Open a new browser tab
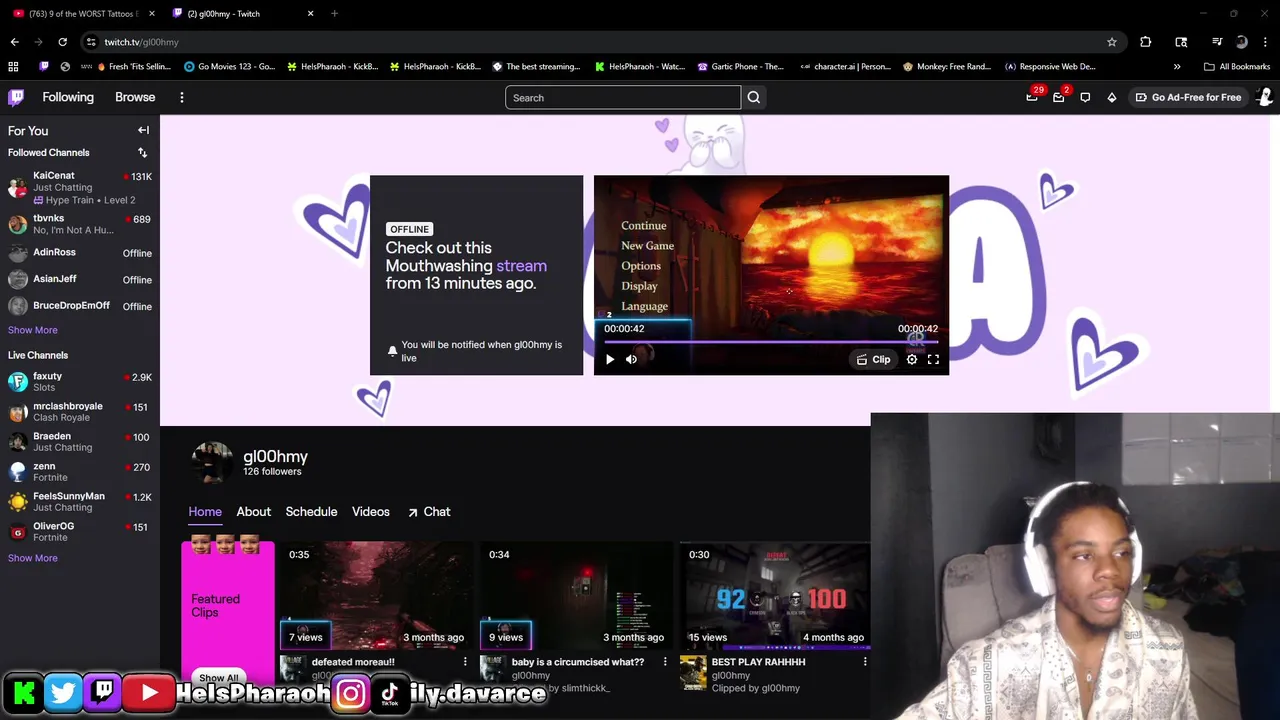 [x=334, y=14]
